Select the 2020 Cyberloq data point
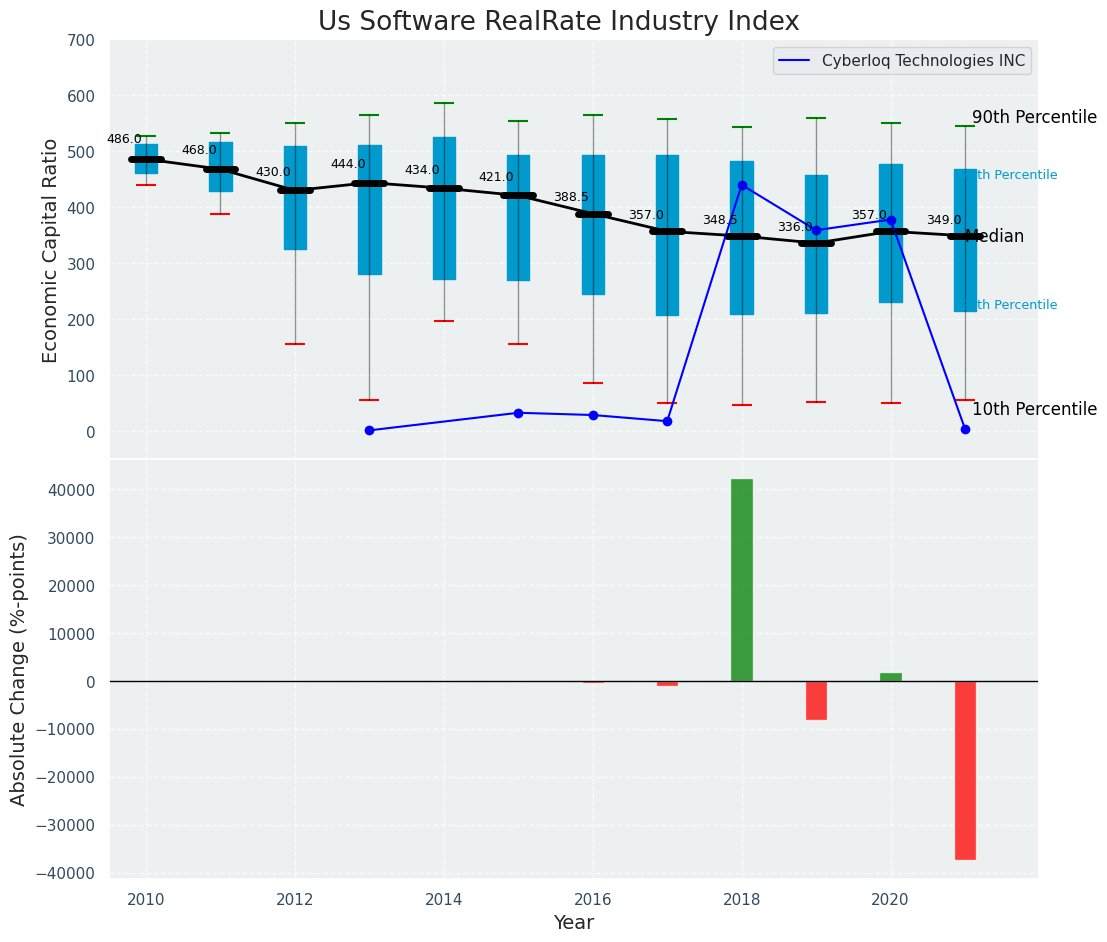The width and height of the screenshot is (1107, 942). click(x=891, y=220)
